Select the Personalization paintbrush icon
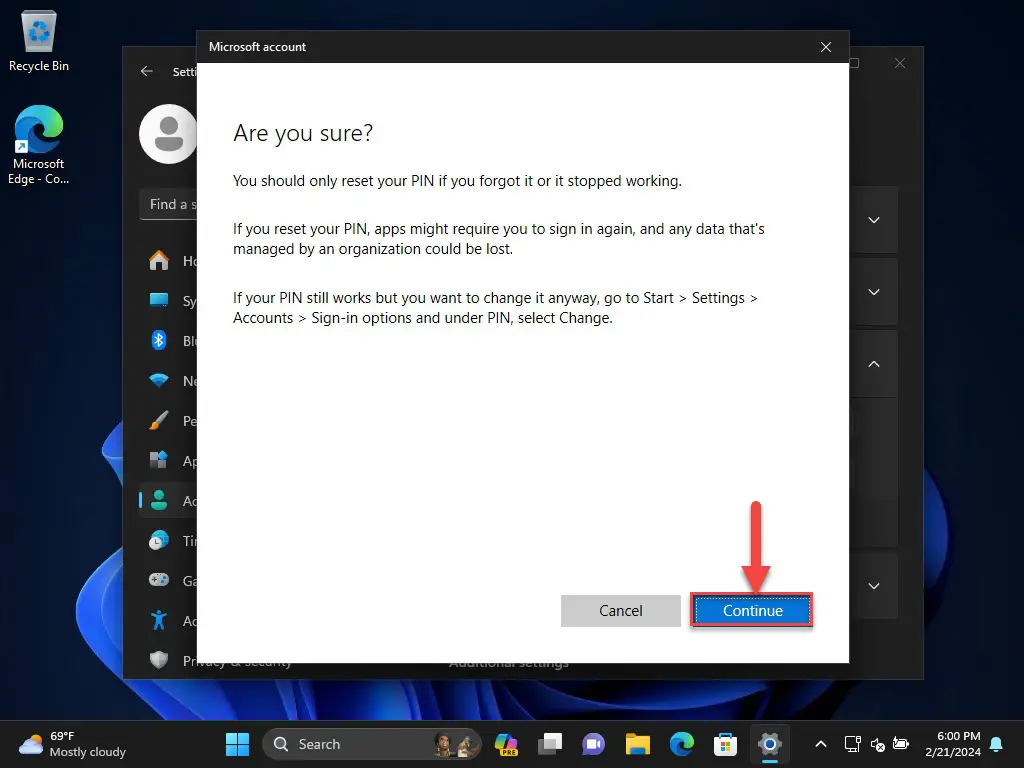Image resolution: width=1024 pixels, height=768 pixels. (159, 421)
